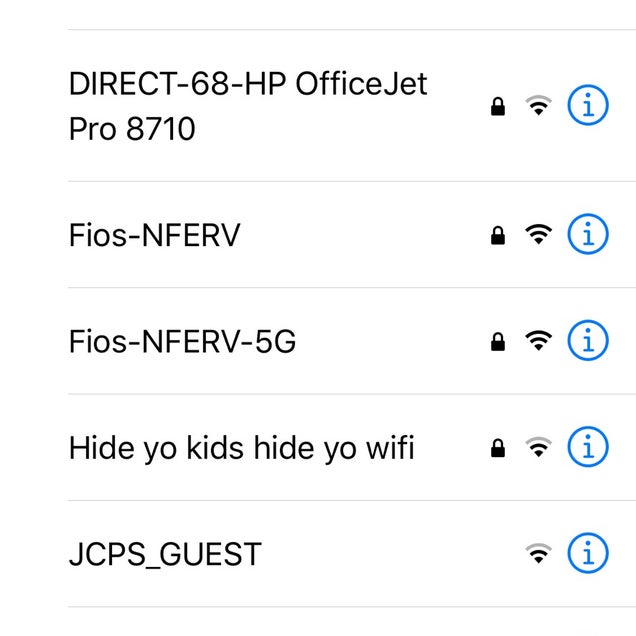Viewport: 636px width, 636px height.
Task: Show details for Fios-NFERV-5G via info icon
Action: [x=588, y=341]
